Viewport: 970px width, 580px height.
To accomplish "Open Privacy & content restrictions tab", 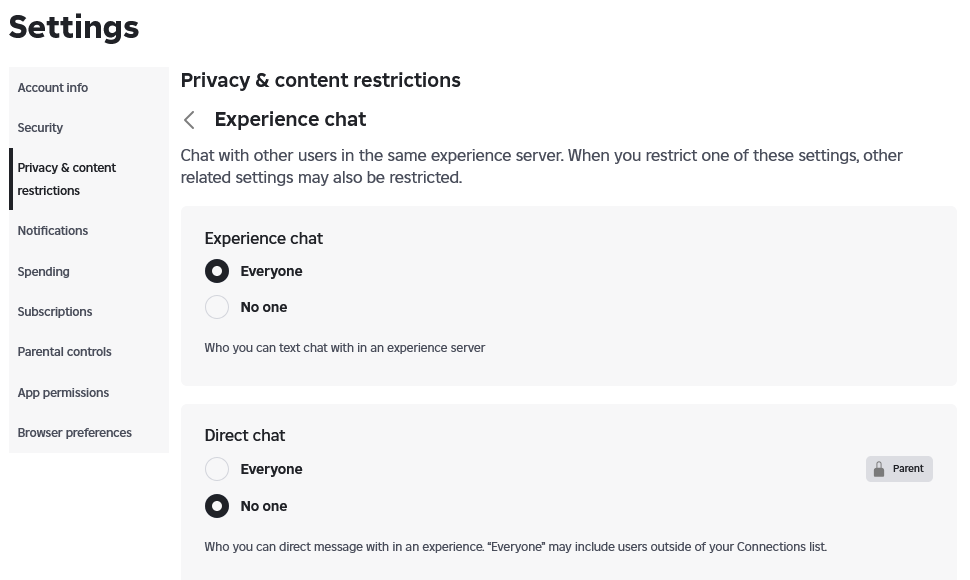I will click(67, 179).
